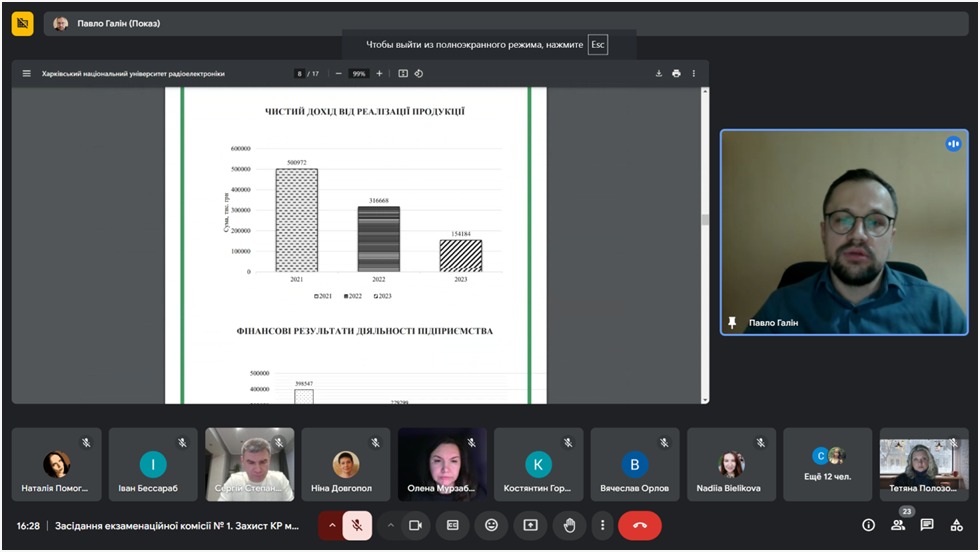Open the chat panel

(x=927, y=525)
